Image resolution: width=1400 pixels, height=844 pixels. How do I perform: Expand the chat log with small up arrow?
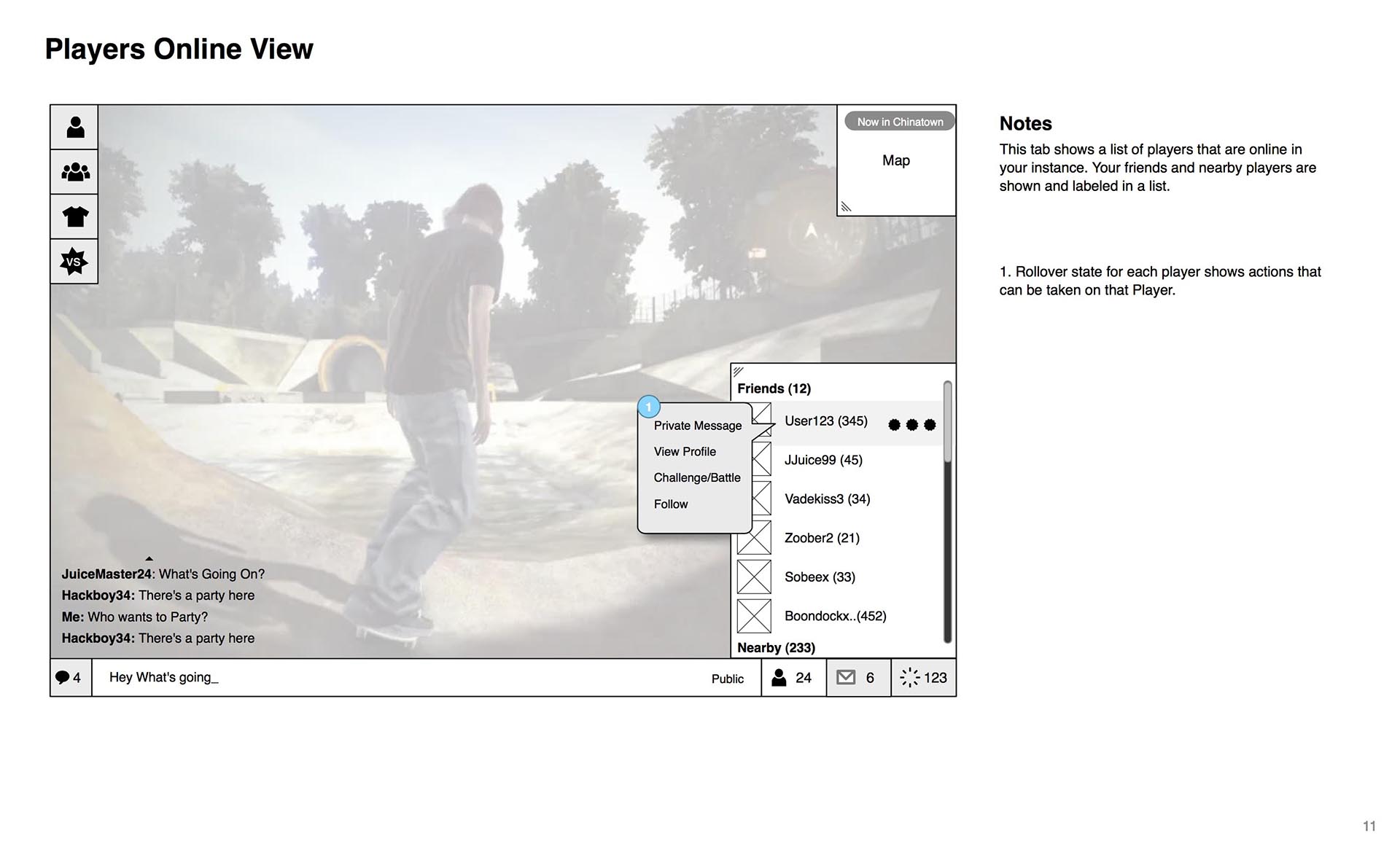[149, 558]
